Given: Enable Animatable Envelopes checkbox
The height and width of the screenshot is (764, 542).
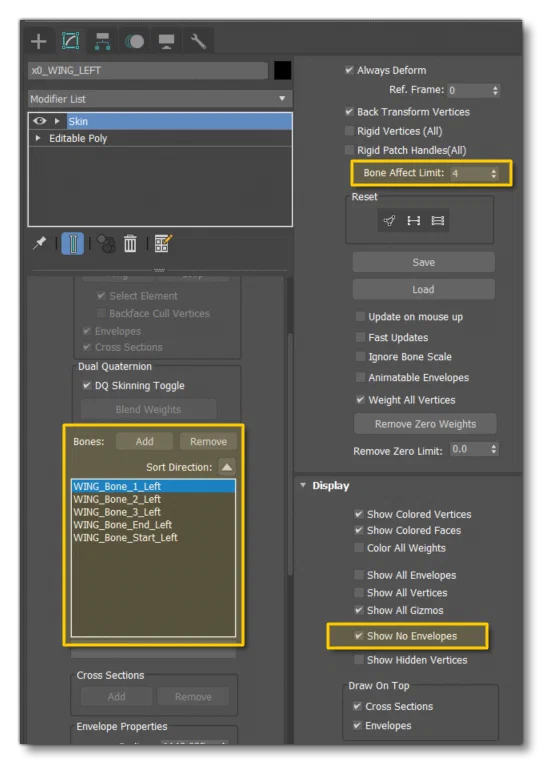Looking at the screenshot, I should pos(360,377).
